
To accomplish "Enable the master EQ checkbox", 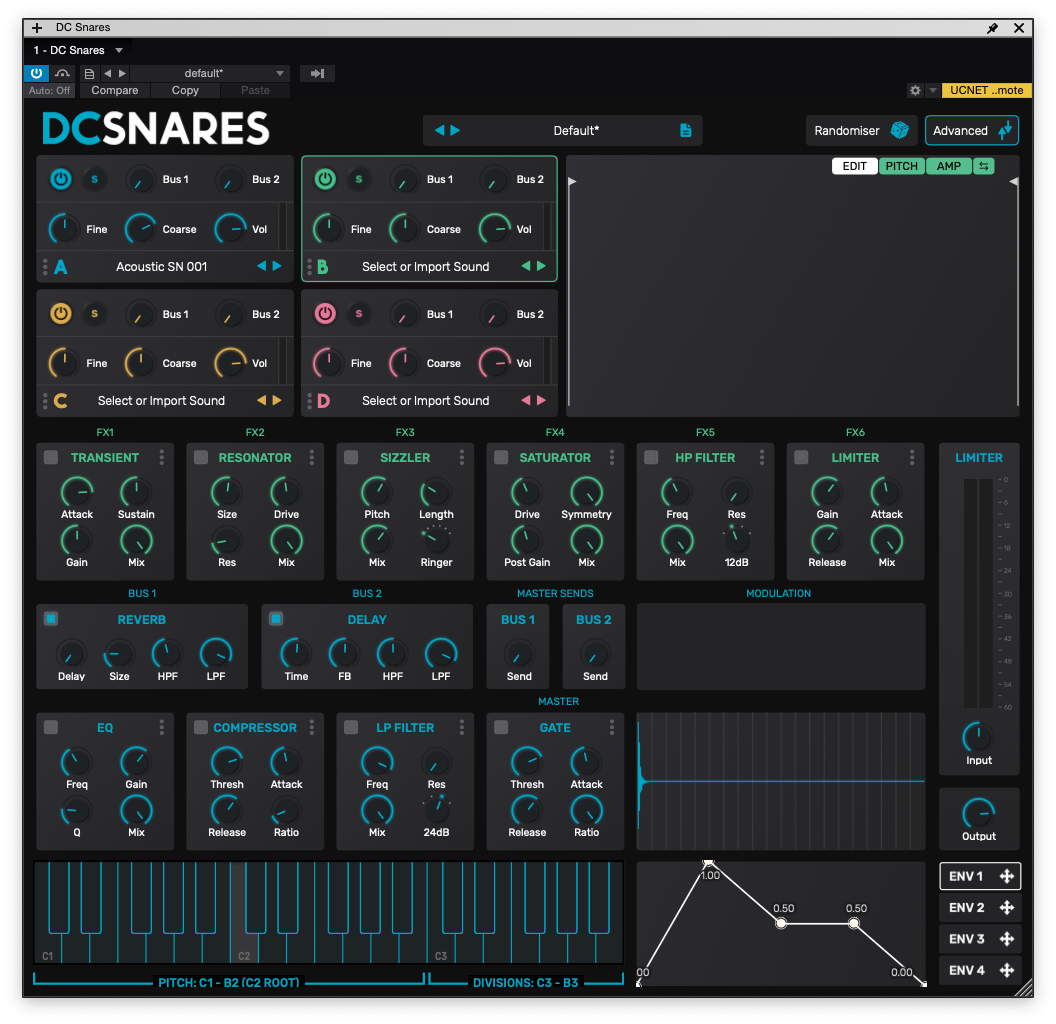I will [x=51, y=728].
